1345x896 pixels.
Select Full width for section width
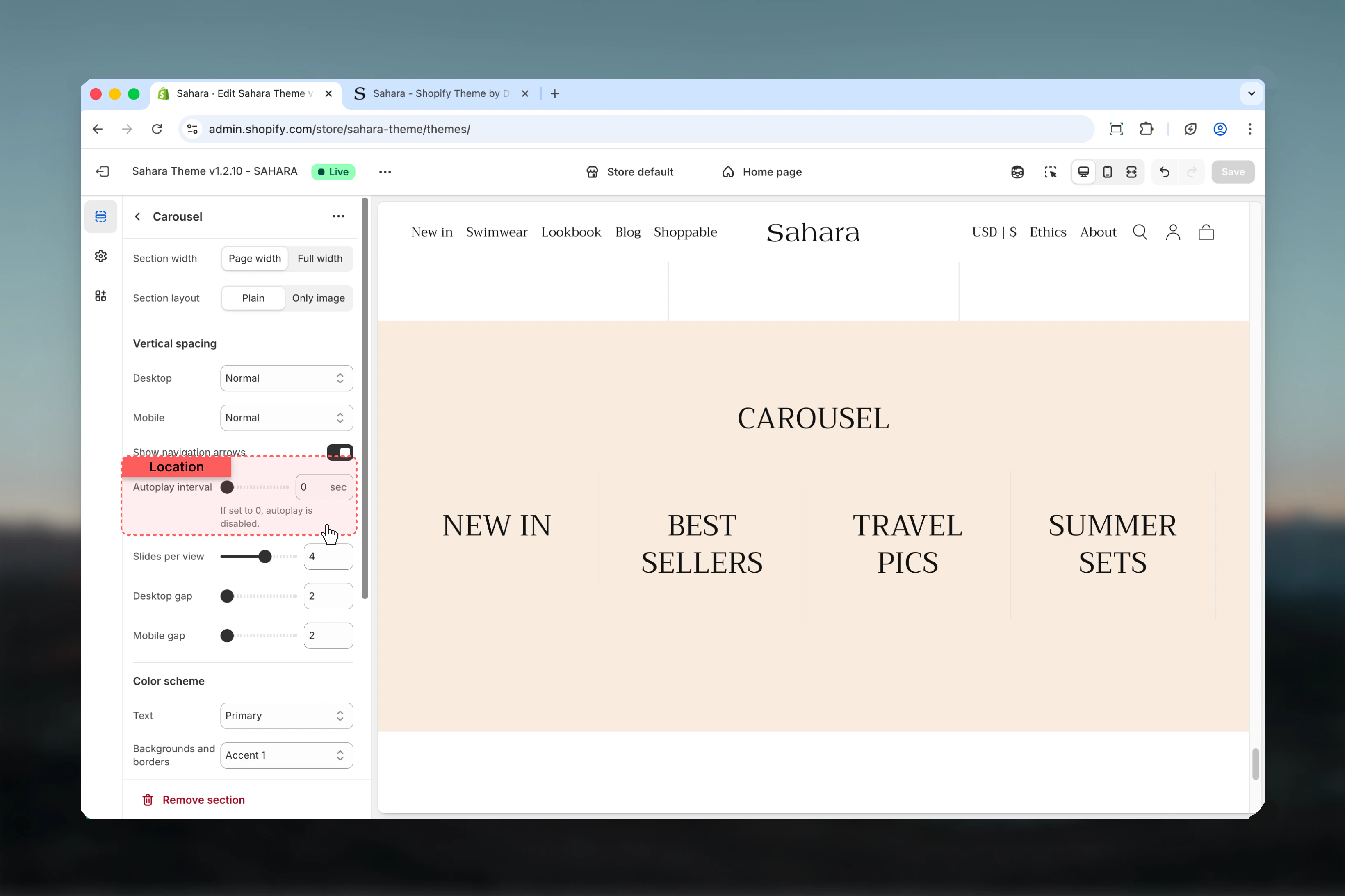319,258
